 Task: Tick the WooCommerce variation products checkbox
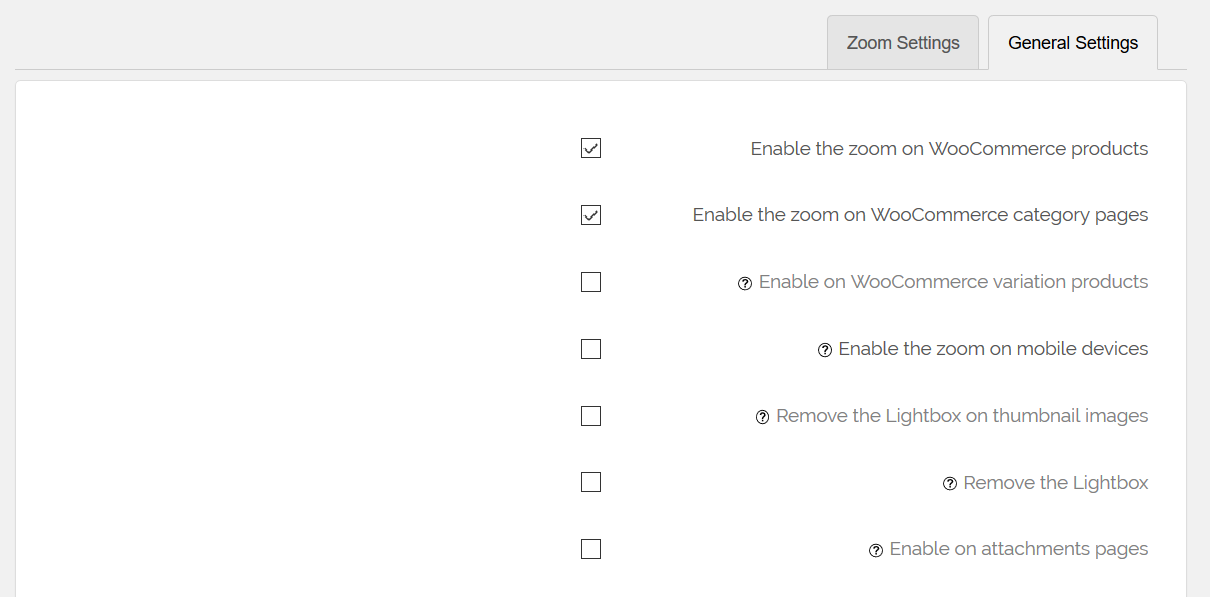591,282
